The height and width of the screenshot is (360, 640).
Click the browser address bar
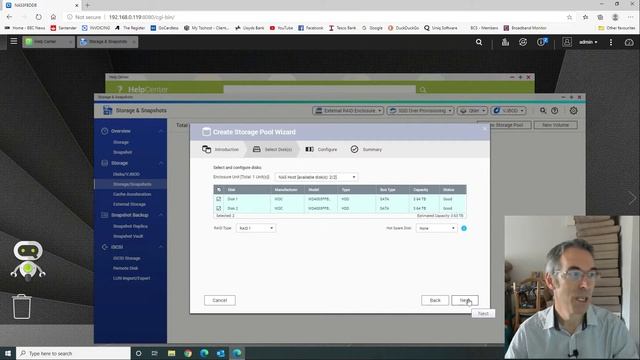point(314,17)
